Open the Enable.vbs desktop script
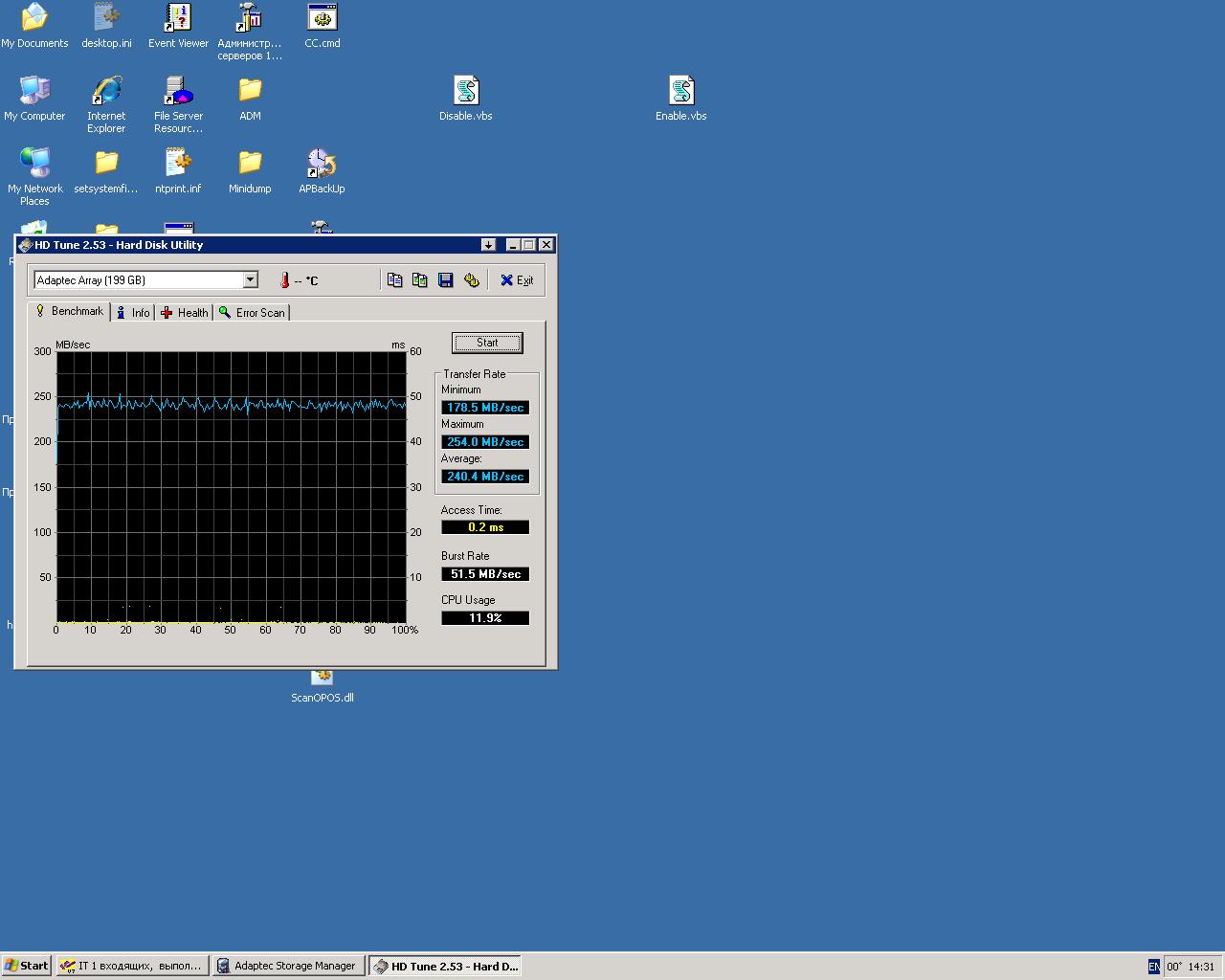This screenshot has width=1225, height=980. click(x=681, y=92)
